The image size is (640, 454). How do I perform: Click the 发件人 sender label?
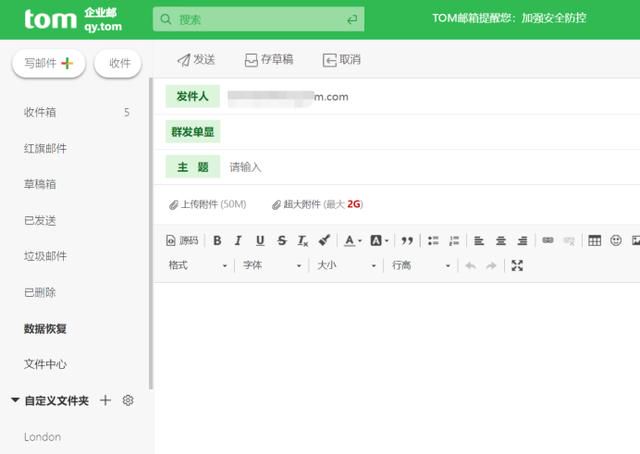(193, 96)
